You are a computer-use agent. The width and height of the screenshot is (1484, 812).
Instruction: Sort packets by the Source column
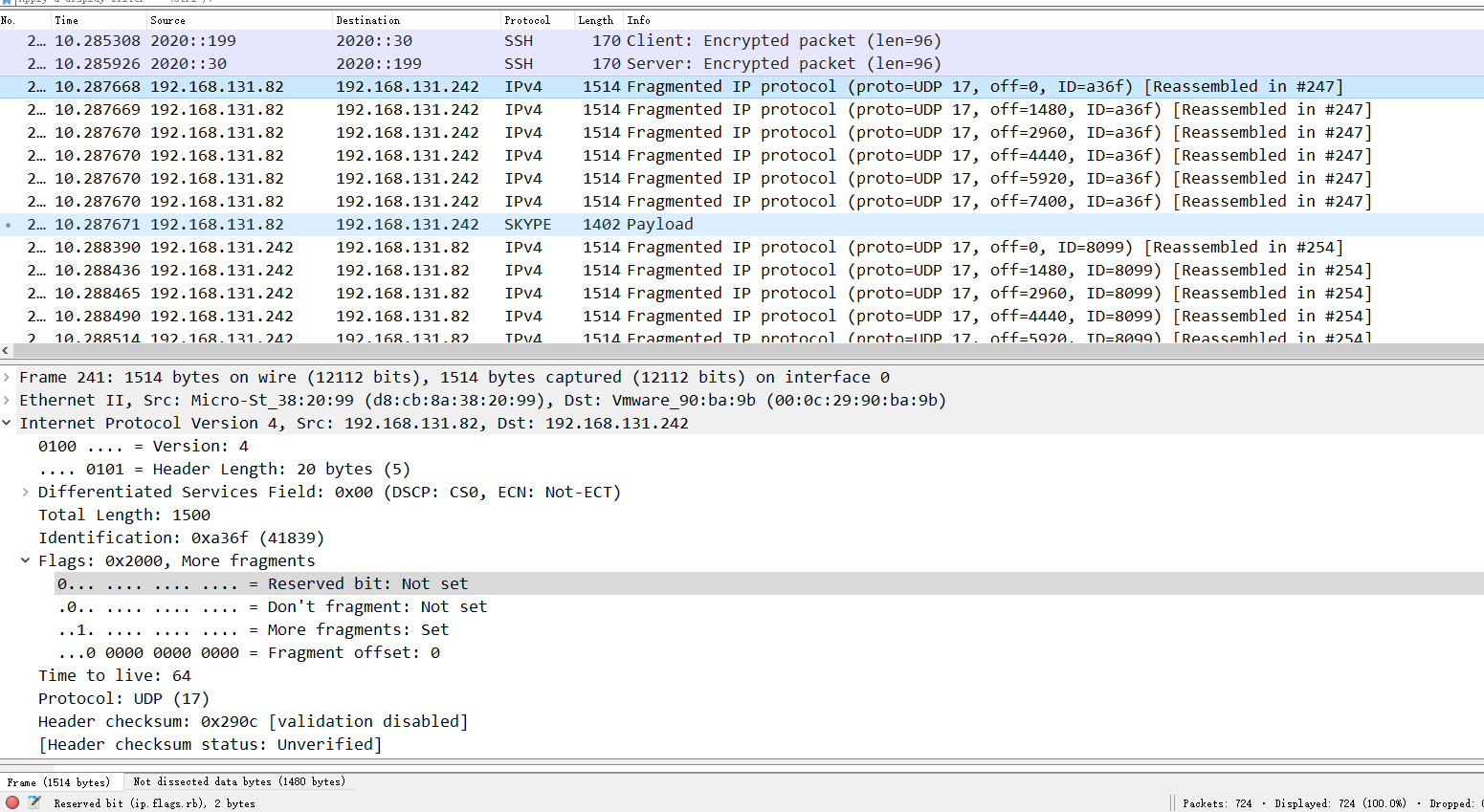(x=240, y=20)
